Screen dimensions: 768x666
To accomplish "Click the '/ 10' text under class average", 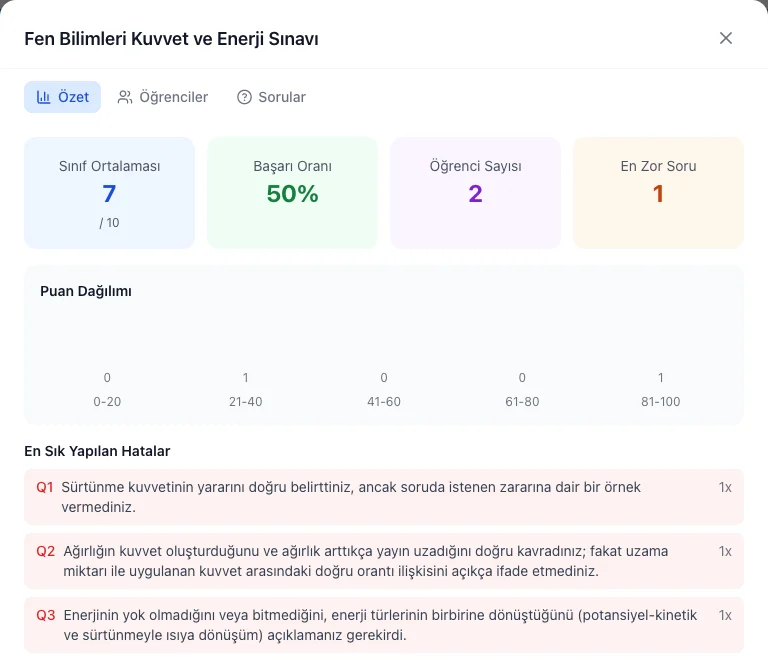I will tap(109, 223).
